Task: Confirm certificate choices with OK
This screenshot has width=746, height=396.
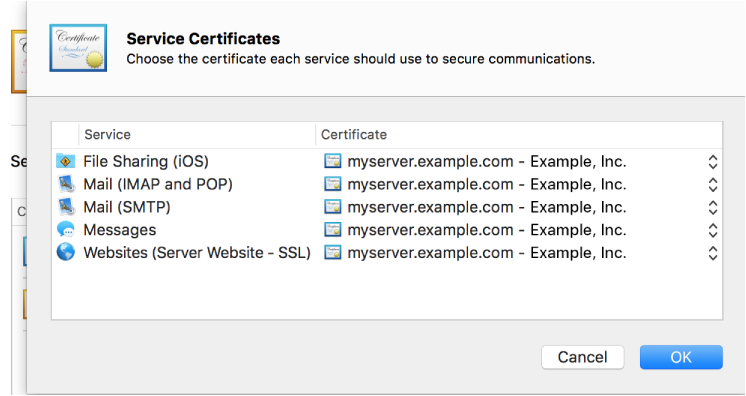Action: (x=681, y=357)
